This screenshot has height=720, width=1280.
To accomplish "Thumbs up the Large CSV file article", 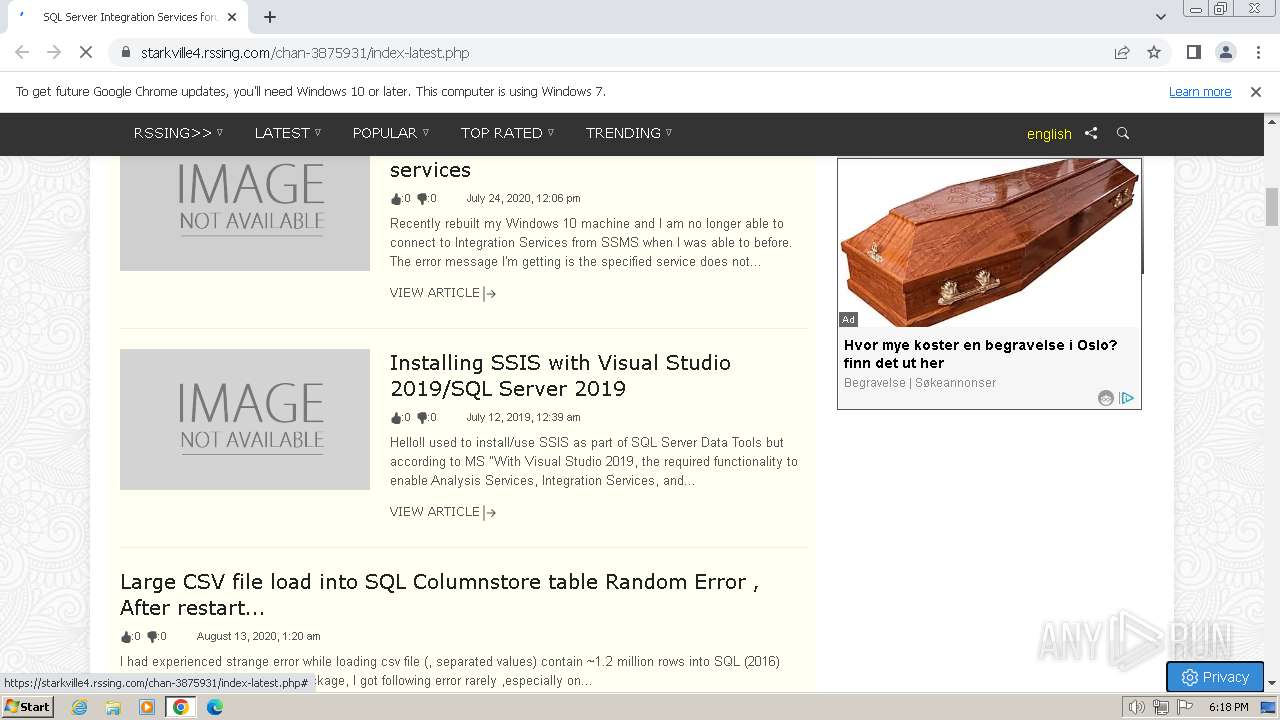I will [x=126, y=637].
